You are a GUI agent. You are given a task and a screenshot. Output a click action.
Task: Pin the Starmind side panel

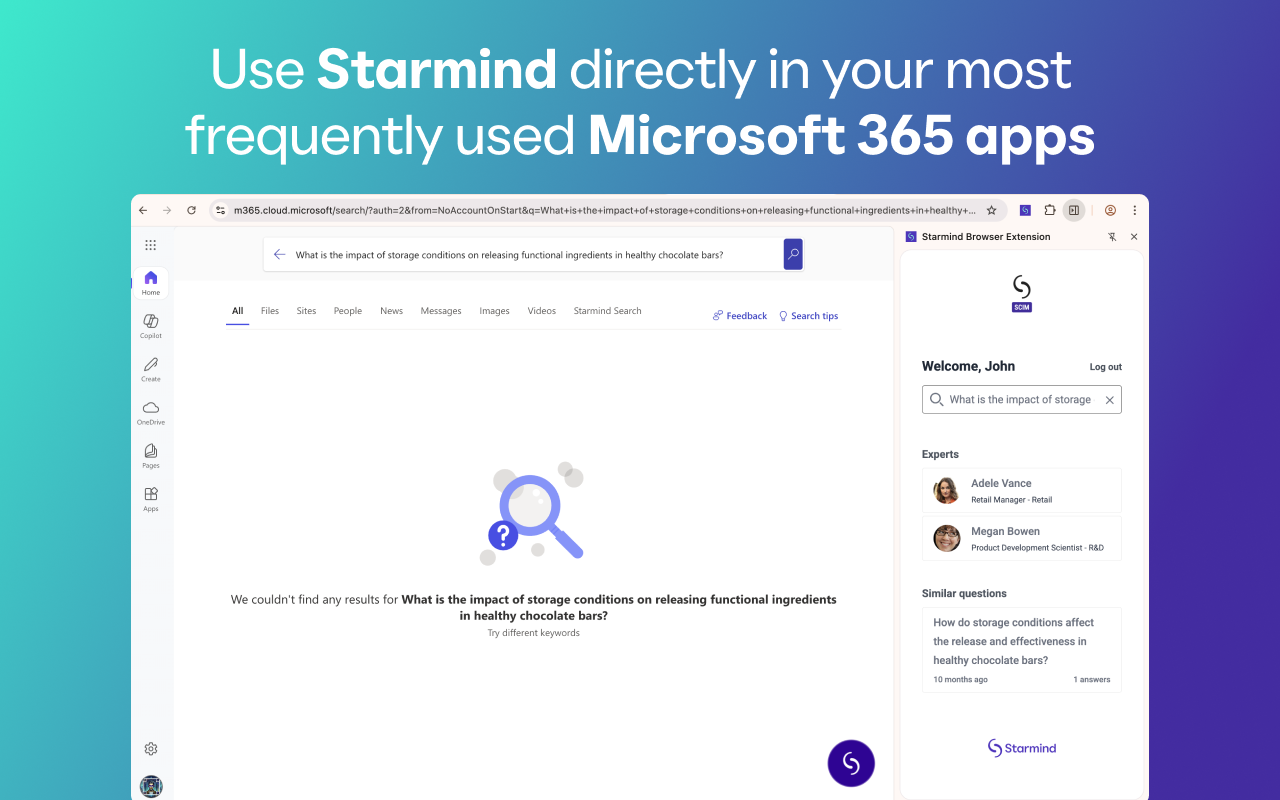point(1112,237)
